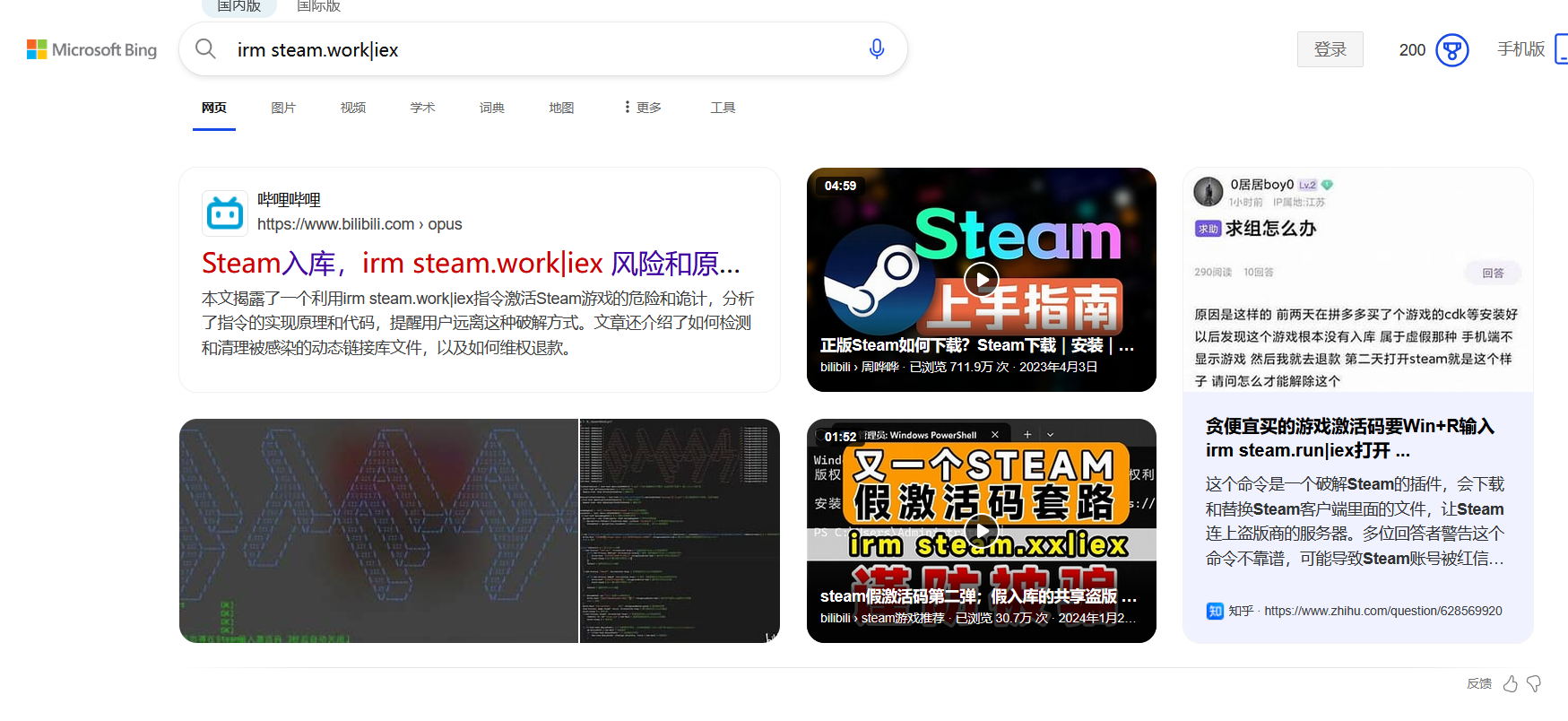
Task: Click the 回答 button in Zhihu card
Action: pos(1494,273)
